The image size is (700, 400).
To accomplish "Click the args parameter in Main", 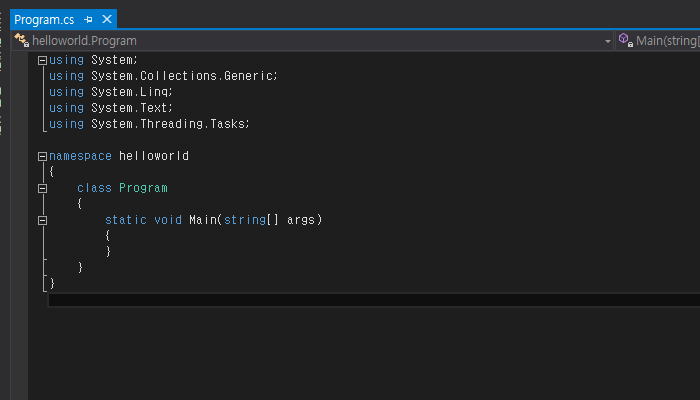I will coord(301,220).
